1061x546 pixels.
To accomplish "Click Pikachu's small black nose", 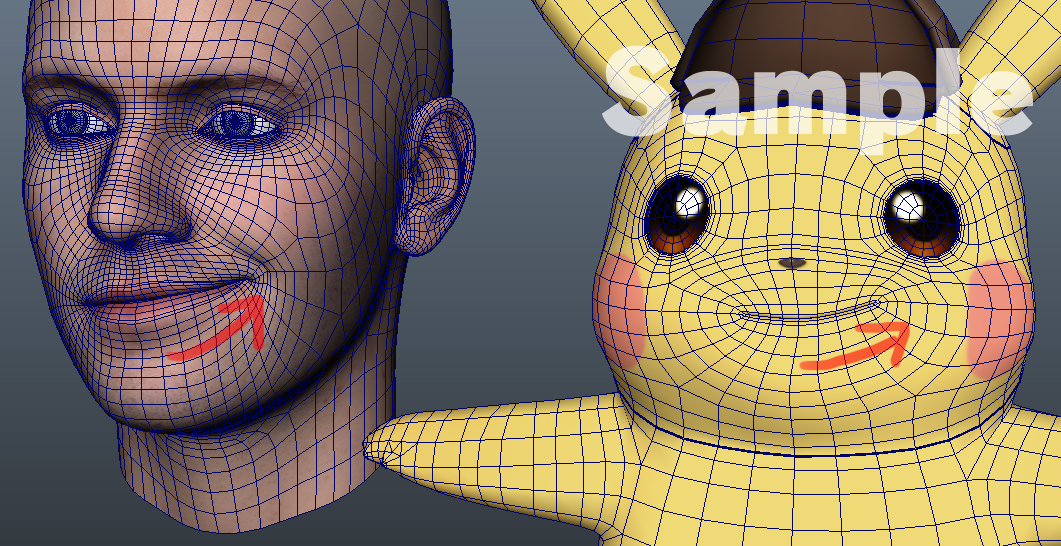I will (792, 263).
